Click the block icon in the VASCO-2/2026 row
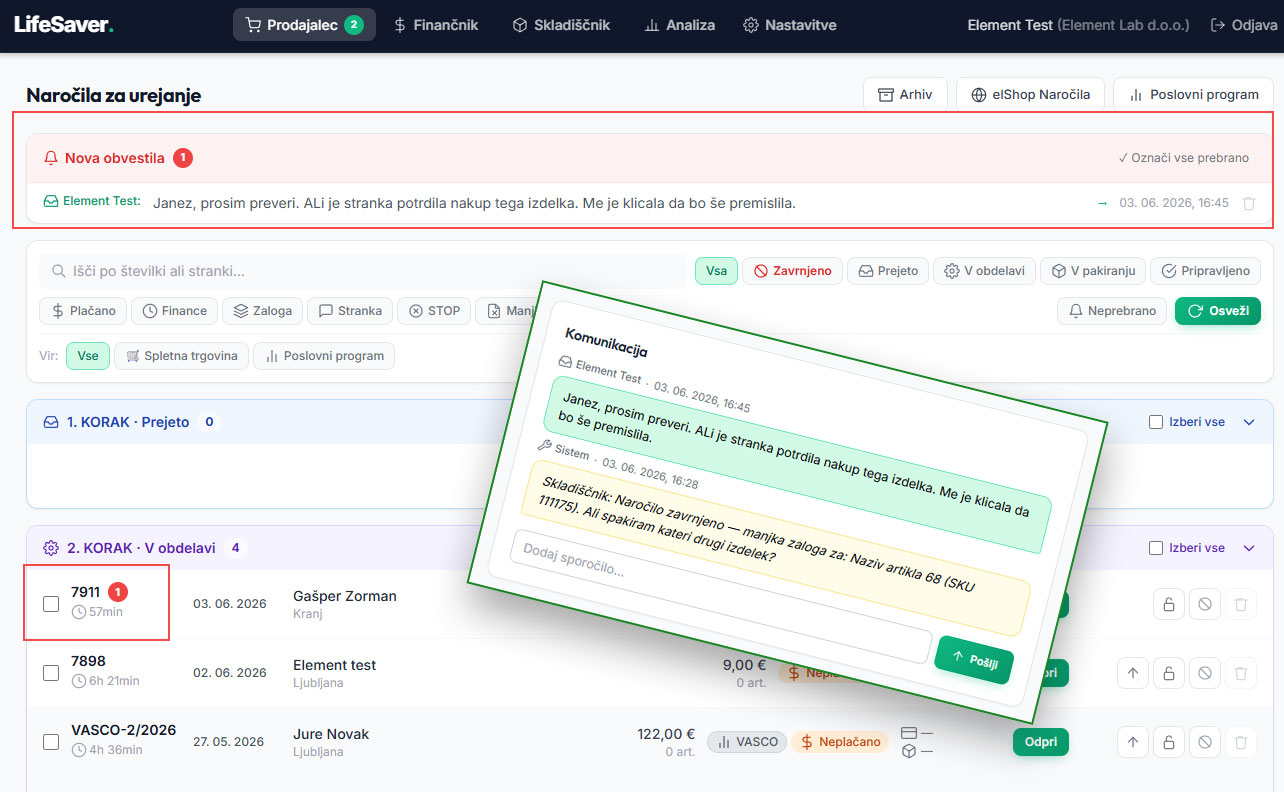 (1205, 742)
